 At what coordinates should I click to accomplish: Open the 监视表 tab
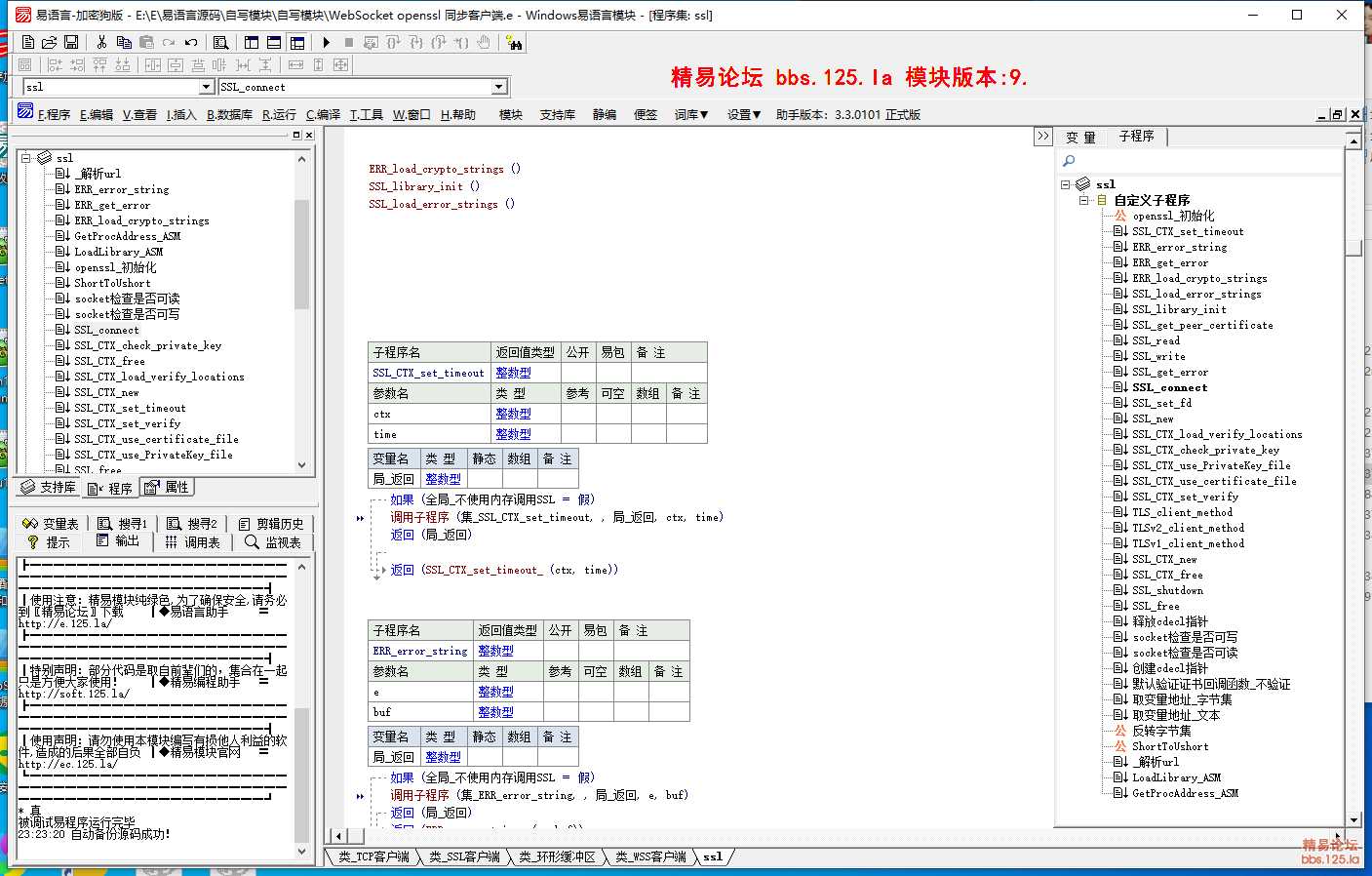273,542
